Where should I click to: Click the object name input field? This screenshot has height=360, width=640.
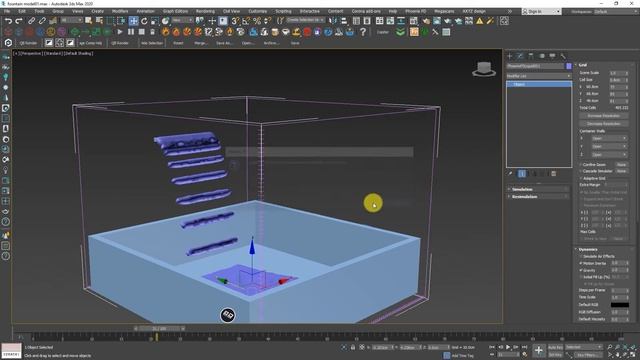coord(536,66)
